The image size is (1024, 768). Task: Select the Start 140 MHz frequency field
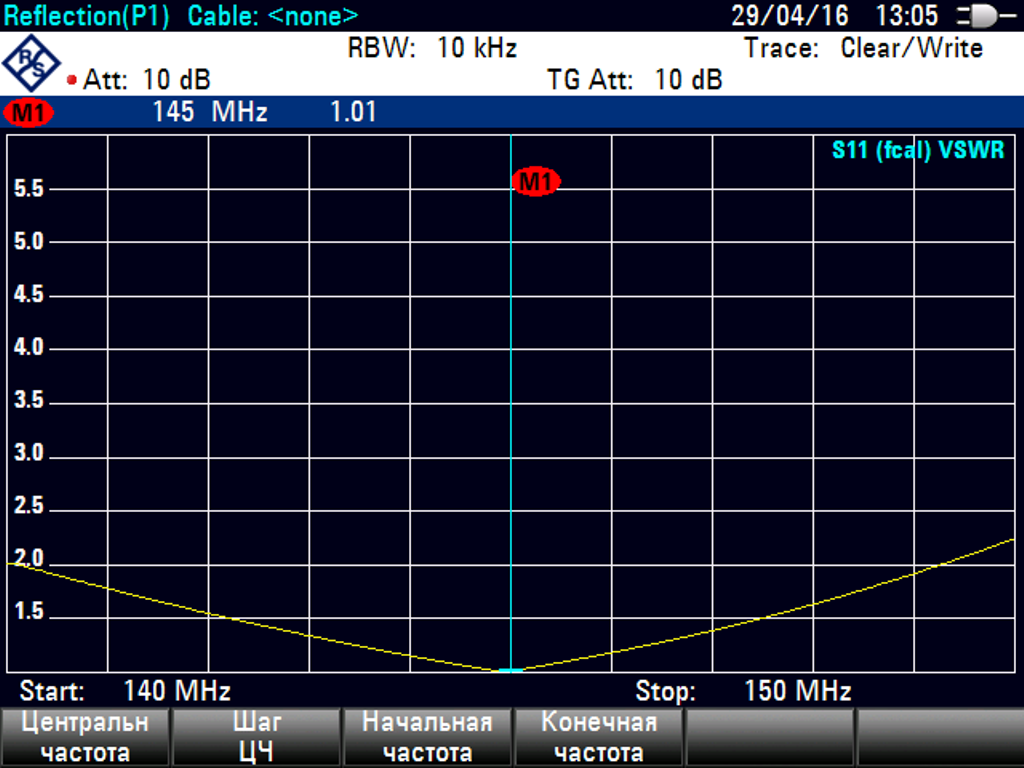point(125,691)
